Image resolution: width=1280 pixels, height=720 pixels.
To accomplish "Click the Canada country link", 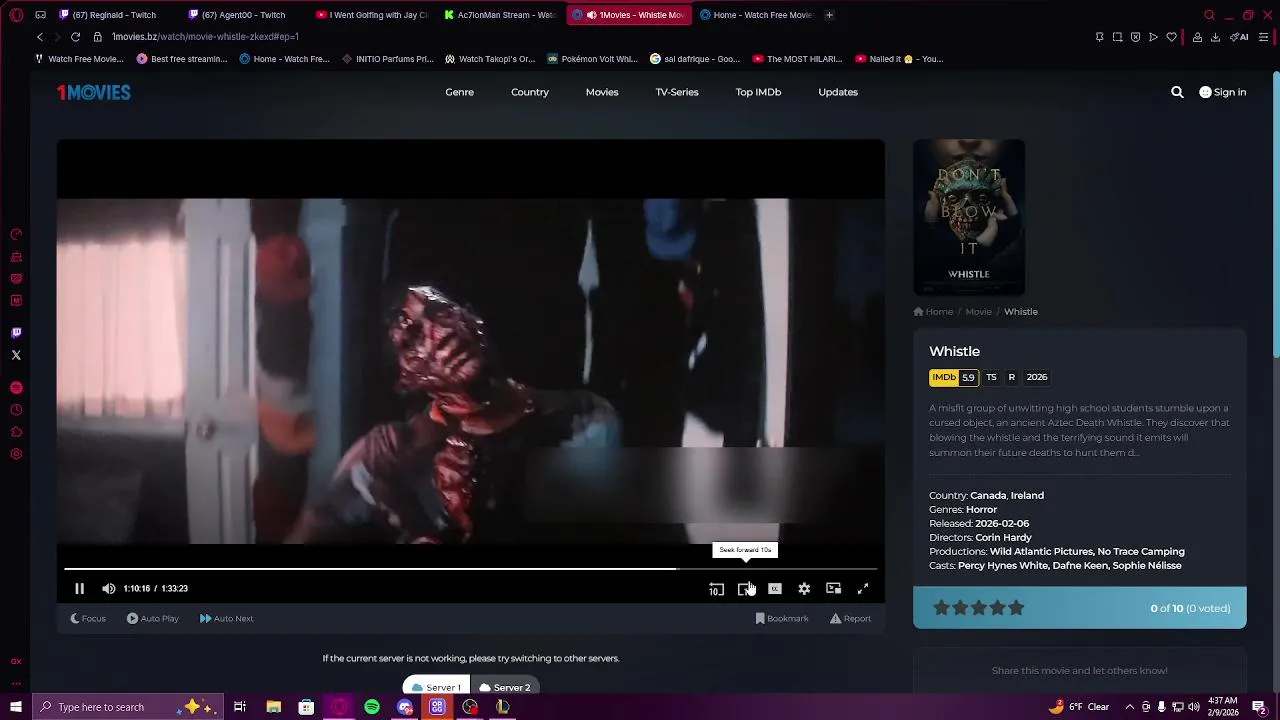I will (x=987, y=495).
